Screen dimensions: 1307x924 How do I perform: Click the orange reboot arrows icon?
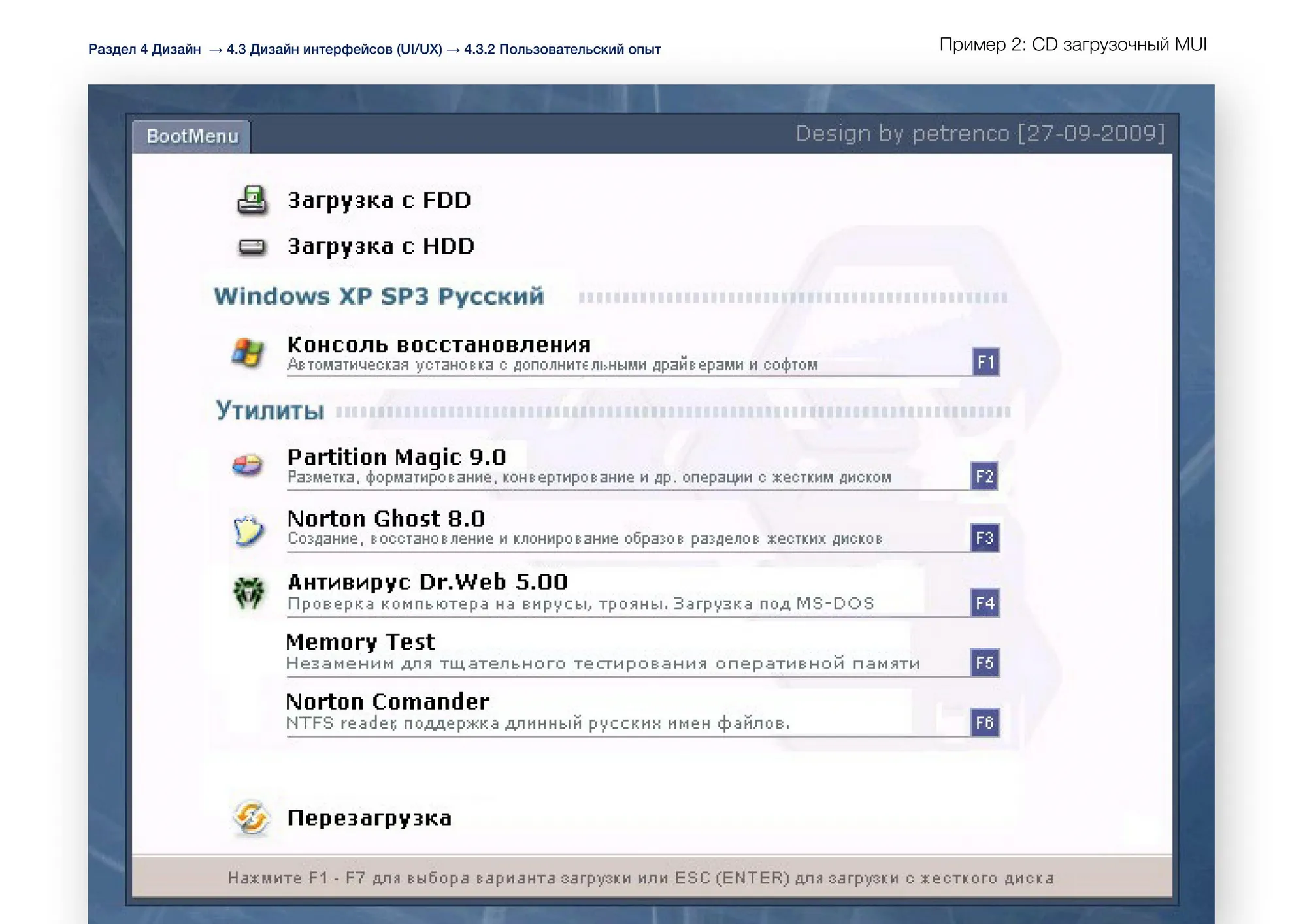pos(251,817)
